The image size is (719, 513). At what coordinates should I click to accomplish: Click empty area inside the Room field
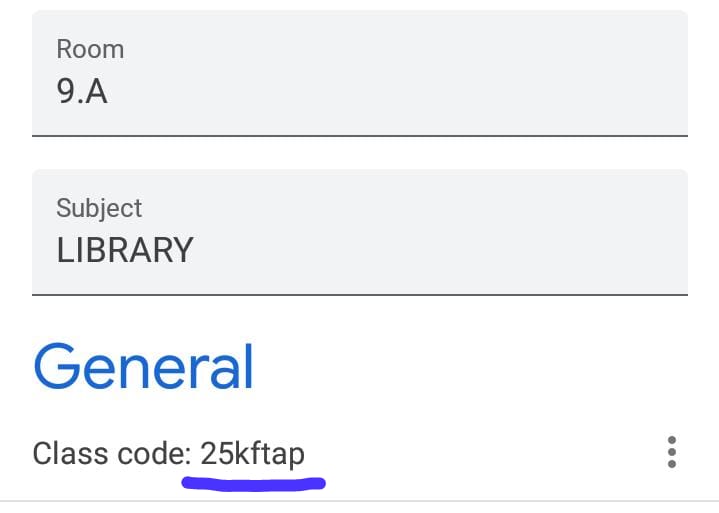coord(413,73)
